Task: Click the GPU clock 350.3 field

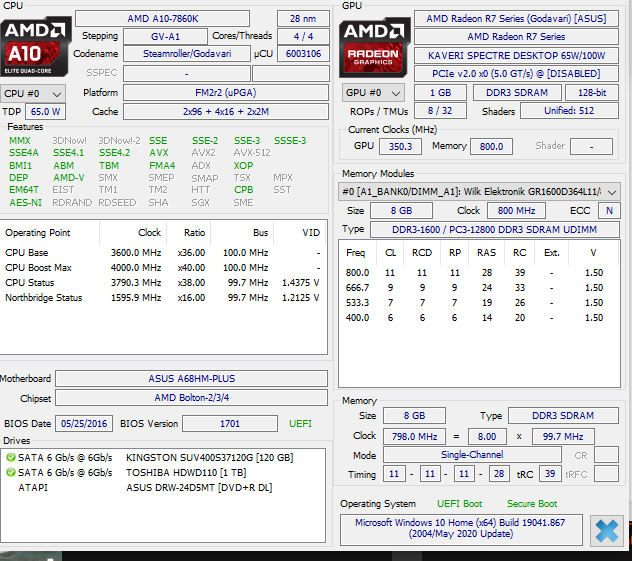Action: 400,146
